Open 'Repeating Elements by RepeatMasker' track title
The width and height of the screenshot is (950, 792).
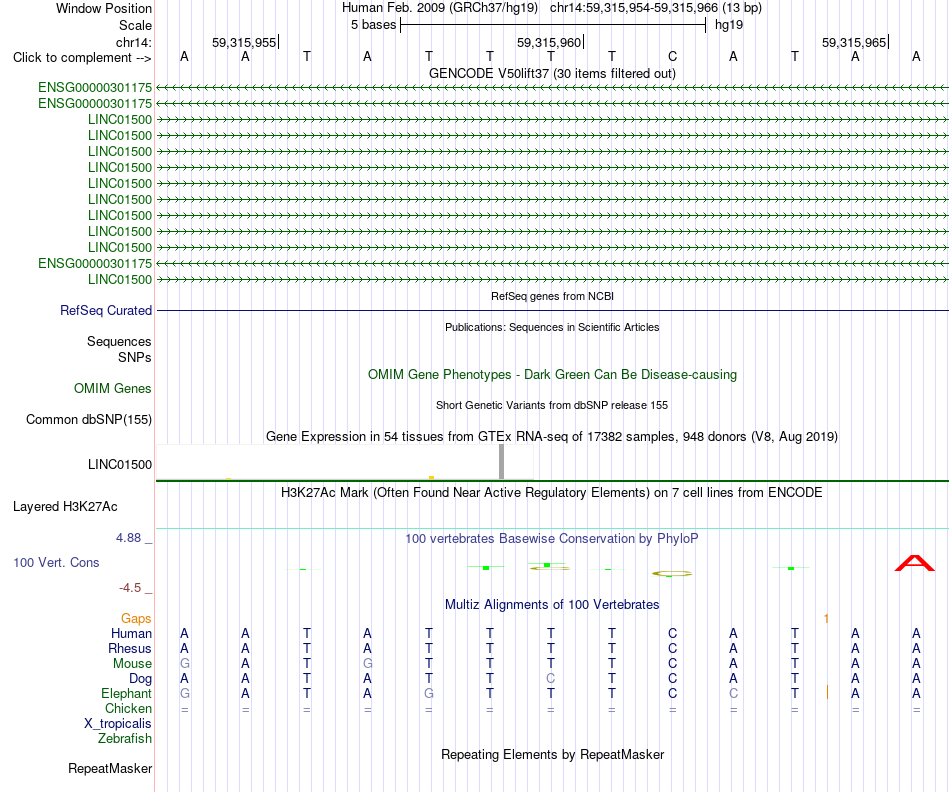(552, 755)
